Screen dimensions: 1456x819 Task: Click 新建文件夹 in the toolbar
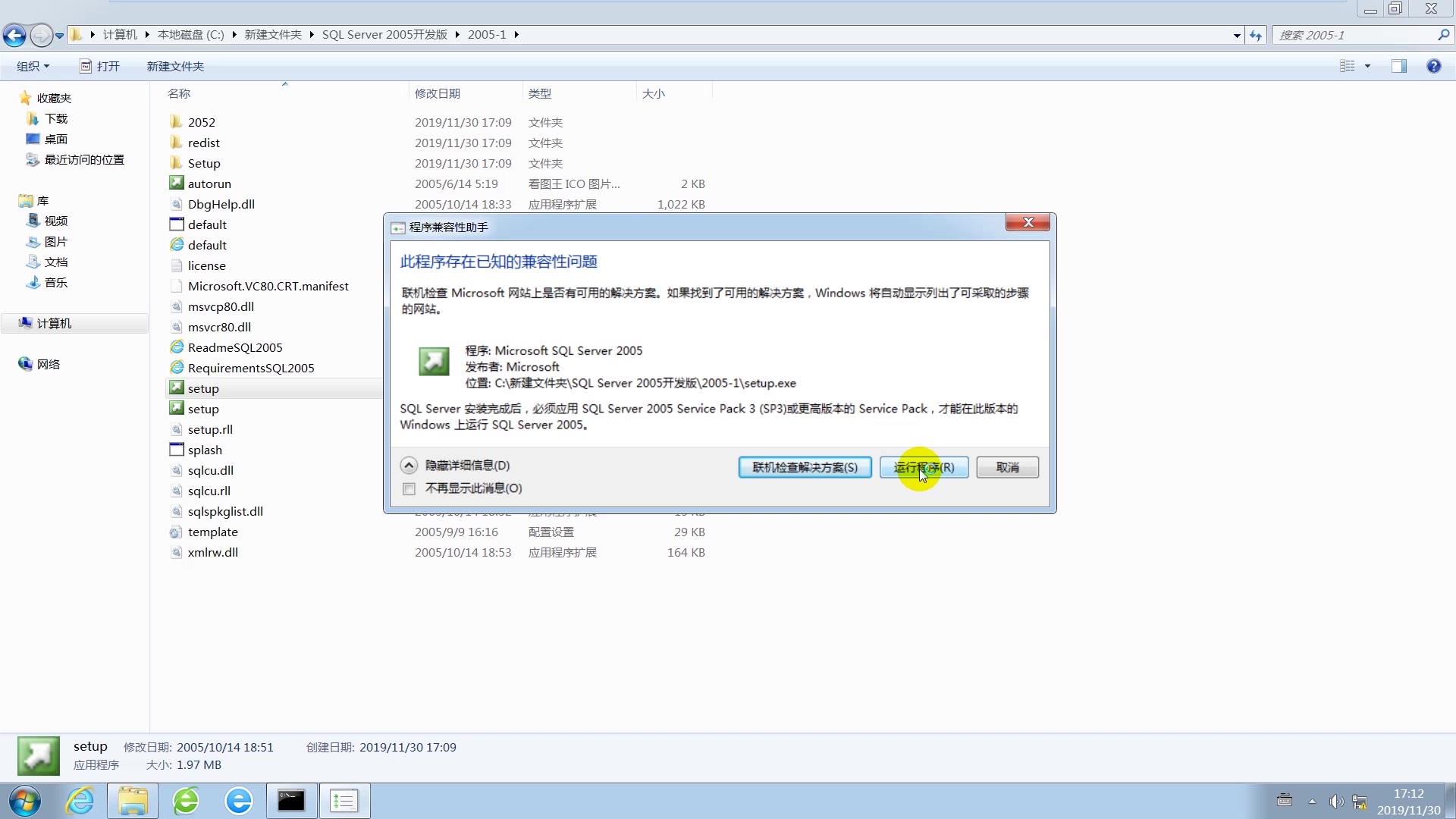[x=175, y=67]
